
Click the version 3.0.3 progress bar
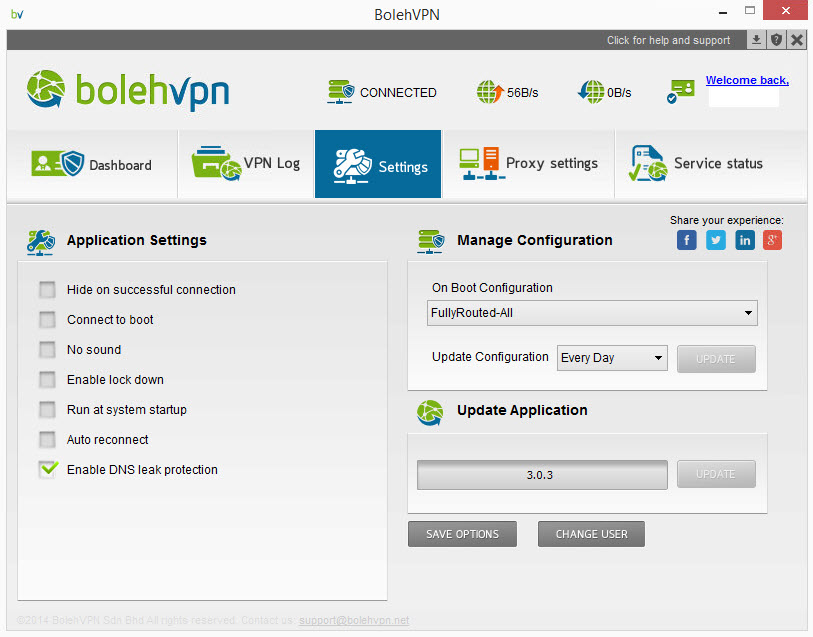click(542, 475)
